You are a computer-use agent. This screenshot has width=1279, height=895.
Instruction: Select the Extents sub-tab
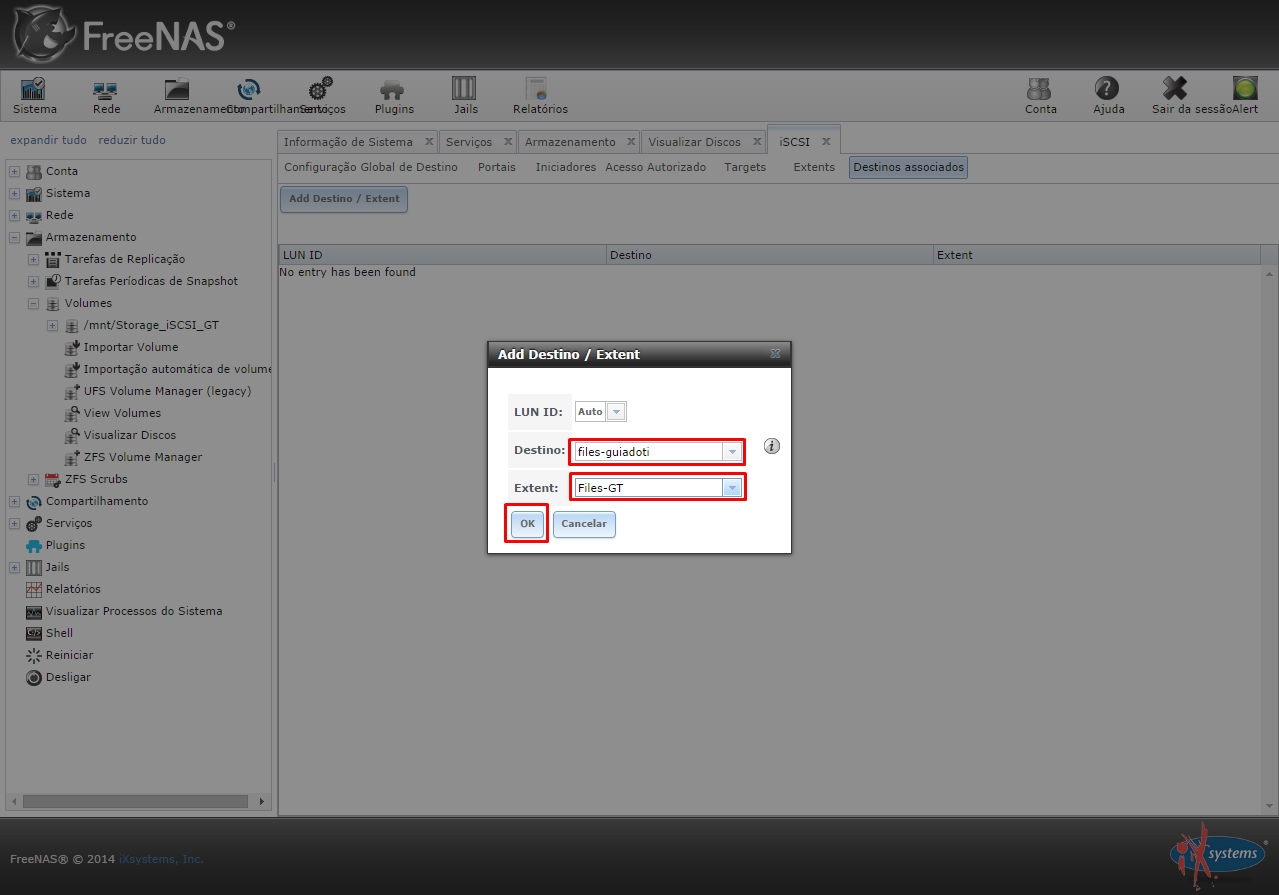click(x=813, y=167)
